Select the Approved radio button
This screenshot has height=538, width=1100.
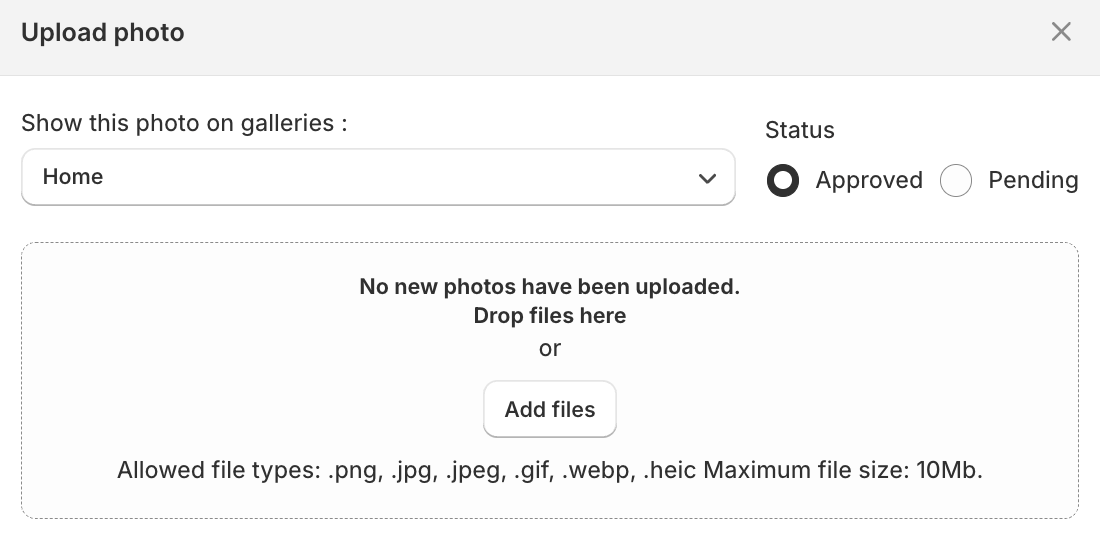pos(782,181)
